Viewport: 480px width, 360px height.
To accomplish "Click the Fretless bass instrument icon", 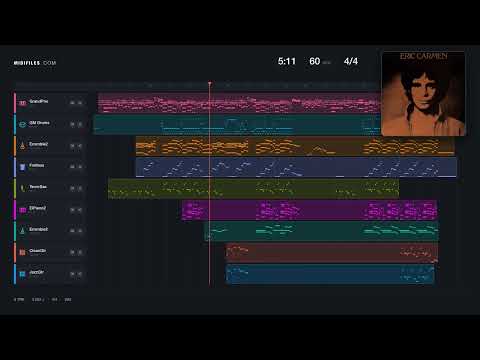I will coord(22,167).
